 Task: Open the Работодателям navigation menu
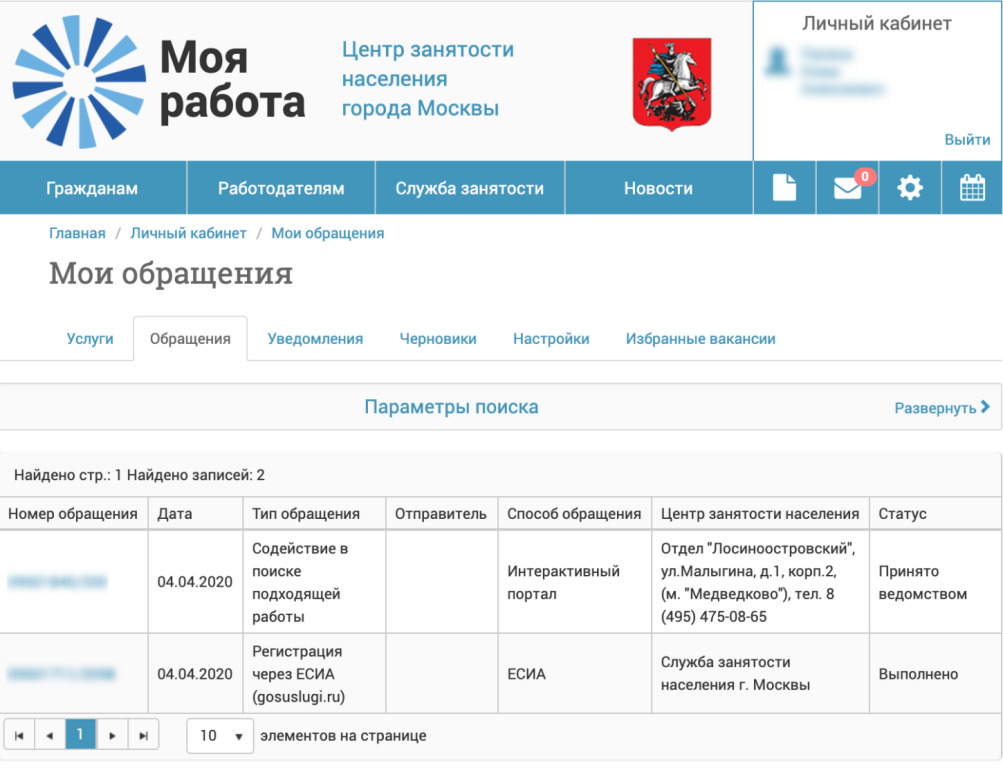click(281, 188)
